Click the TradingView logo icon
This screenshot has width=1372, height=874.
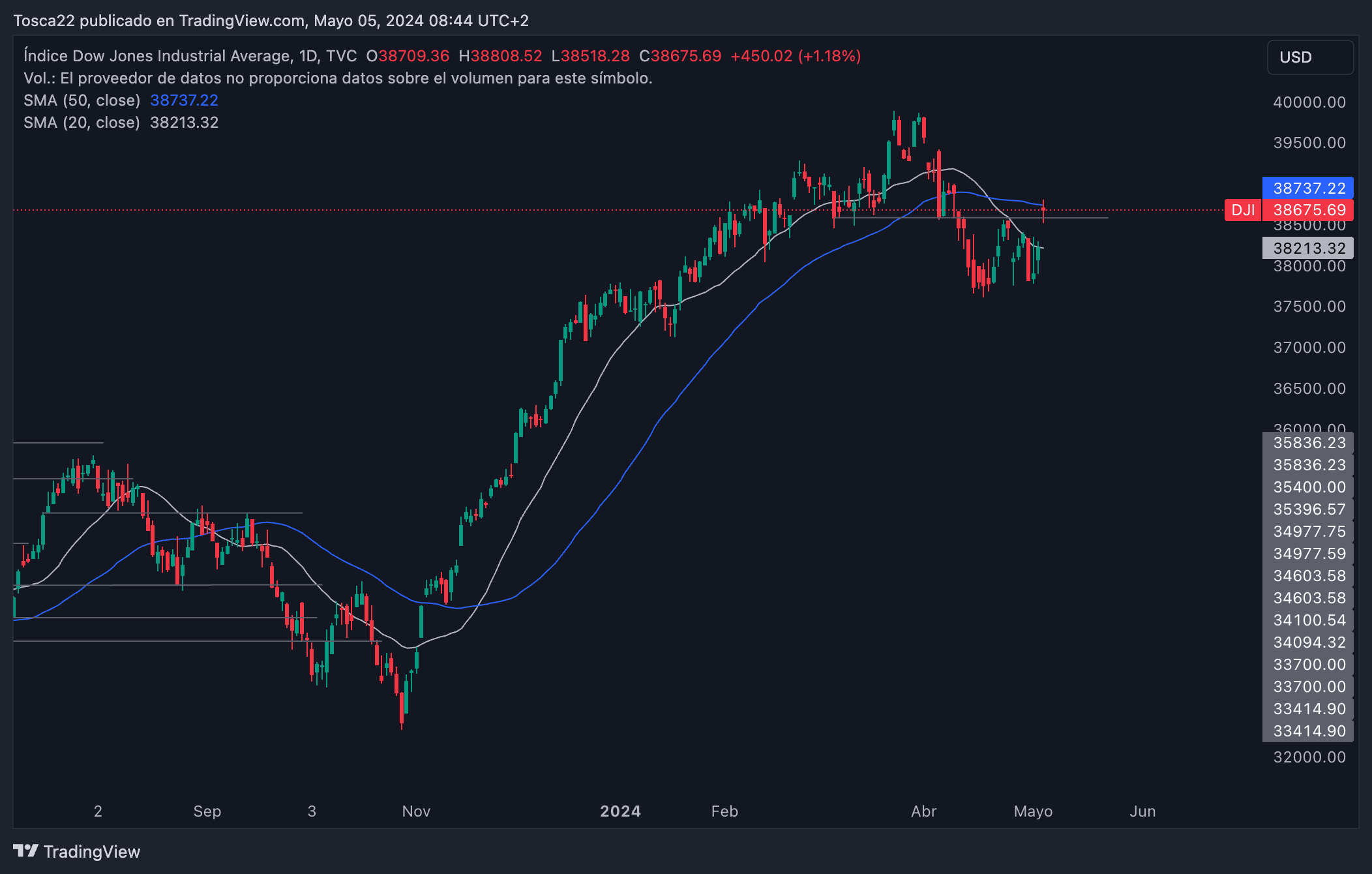(x=26, y=851)
